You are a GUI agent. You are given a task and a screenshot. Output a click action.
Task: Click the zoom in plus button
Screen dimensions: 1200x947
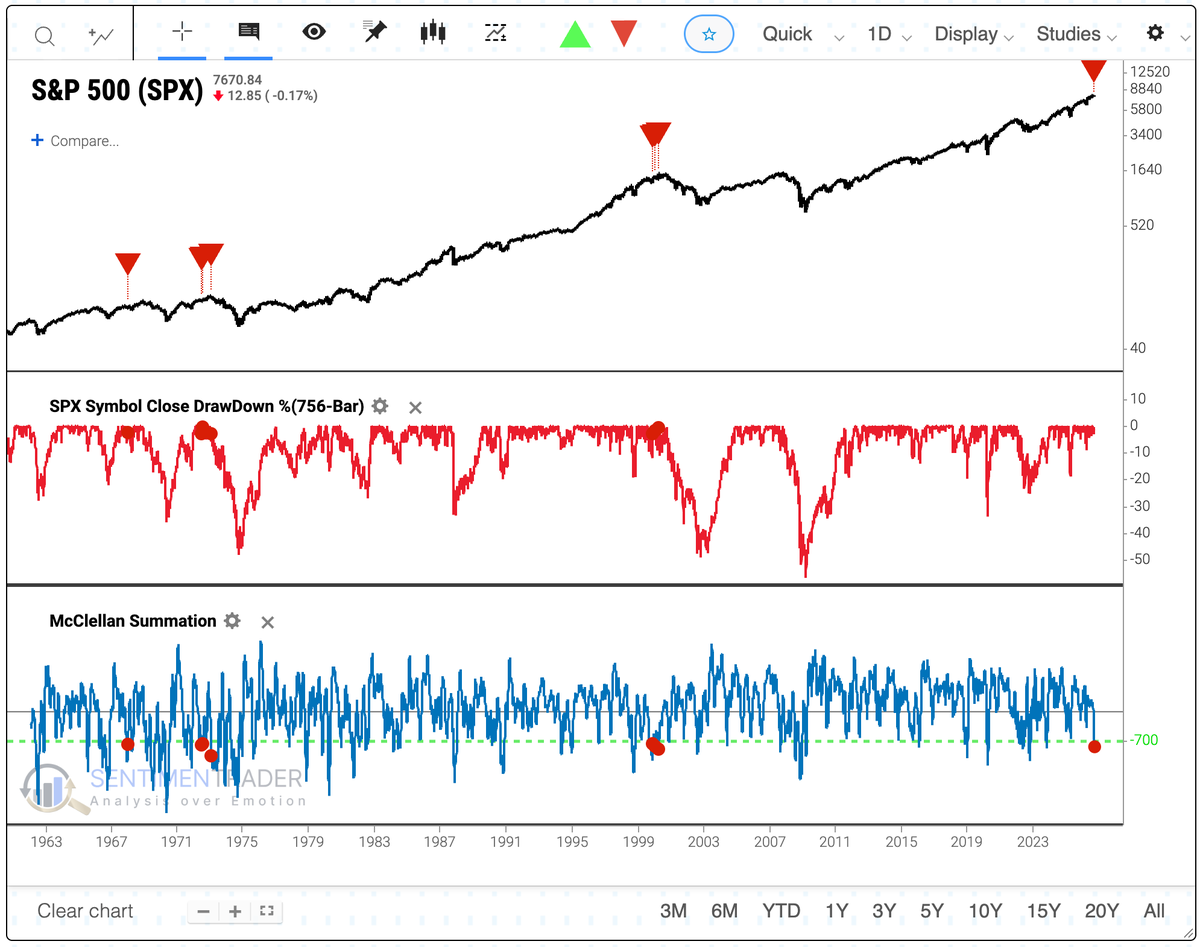235,911
